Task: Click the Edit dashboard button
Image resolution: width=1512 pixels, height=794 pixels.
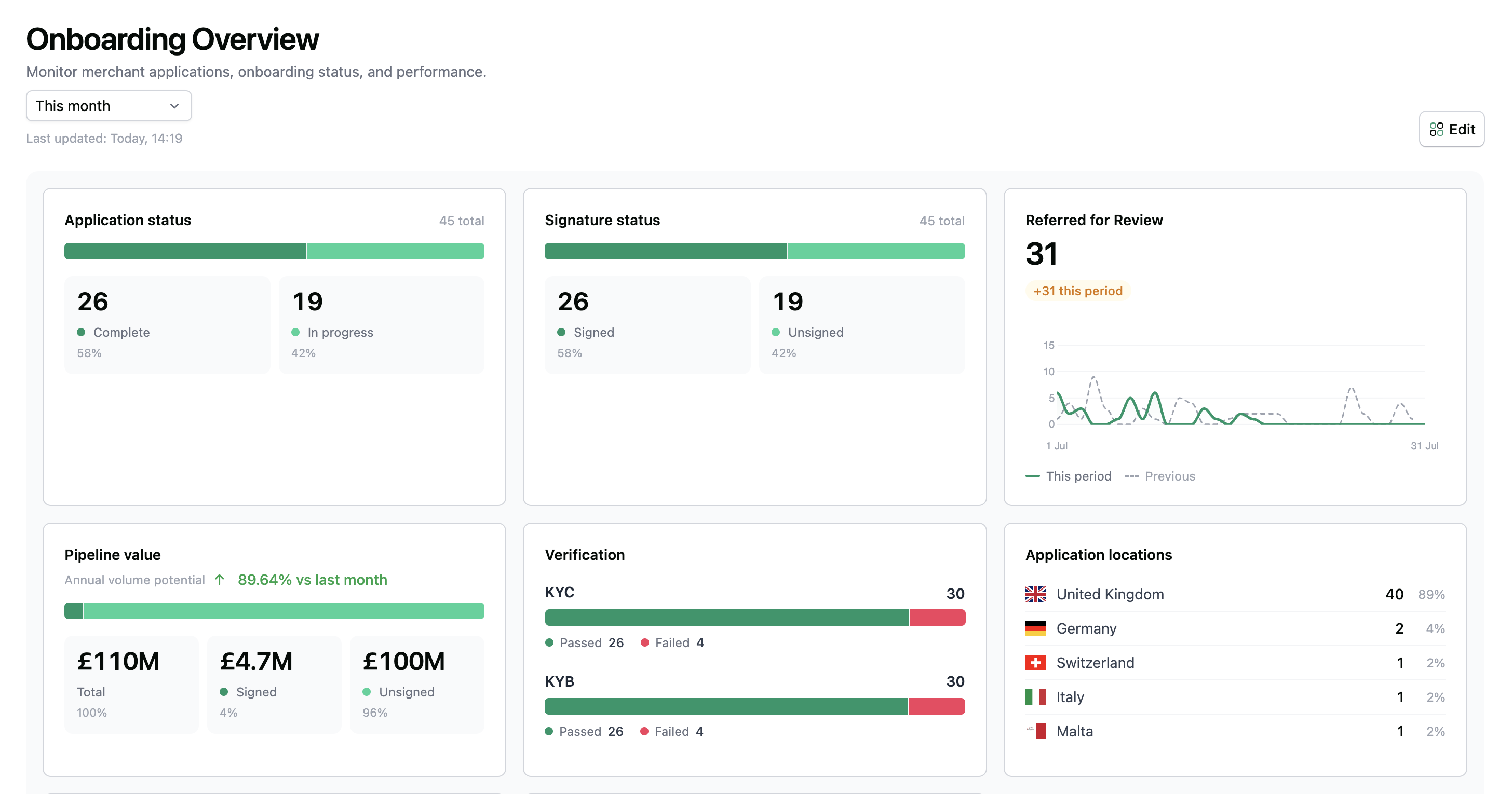Action: [x=1452, y=129]
